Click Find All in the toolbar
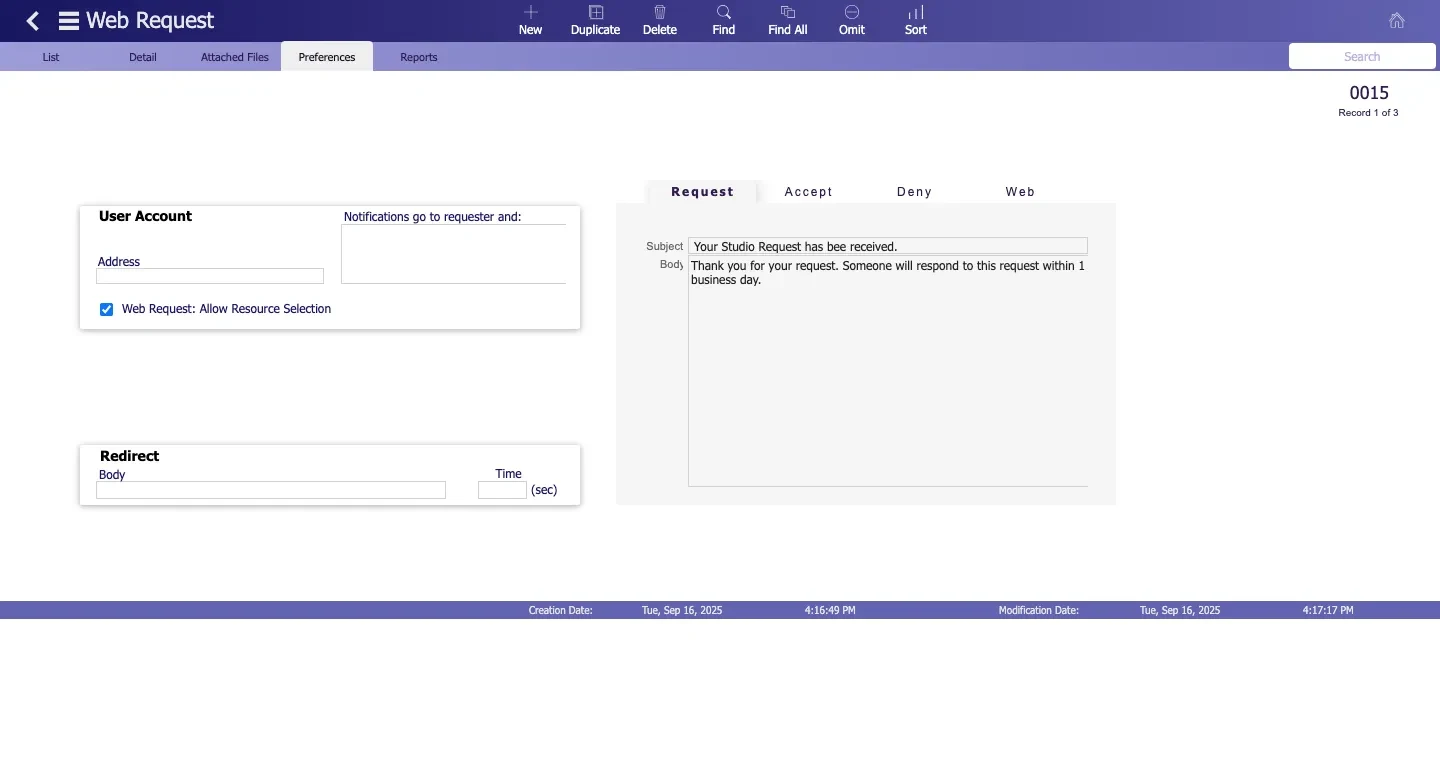 (788, 20)
